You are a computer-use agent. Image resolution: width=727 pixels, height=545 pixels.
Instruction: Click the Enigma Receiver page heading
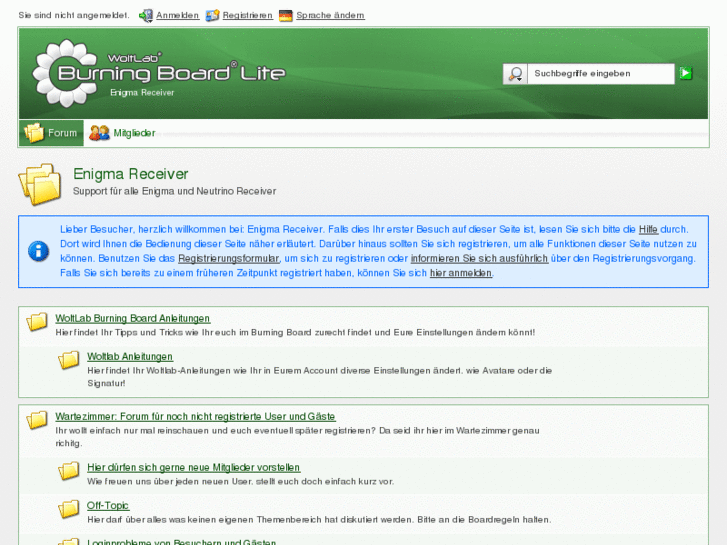click(x=131, y=174)
